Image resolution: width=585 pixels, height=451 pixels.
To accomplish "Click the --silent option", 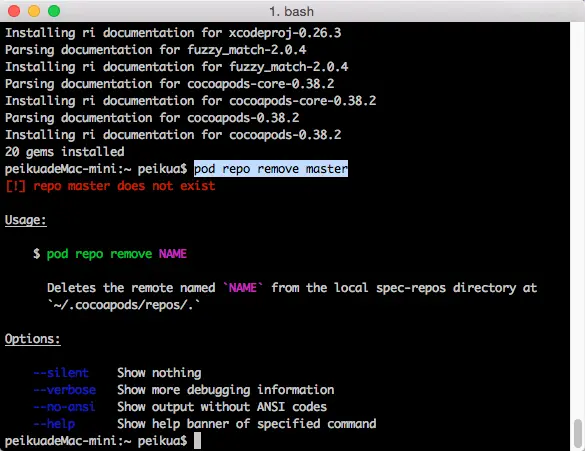I will [x=61, y=373].
